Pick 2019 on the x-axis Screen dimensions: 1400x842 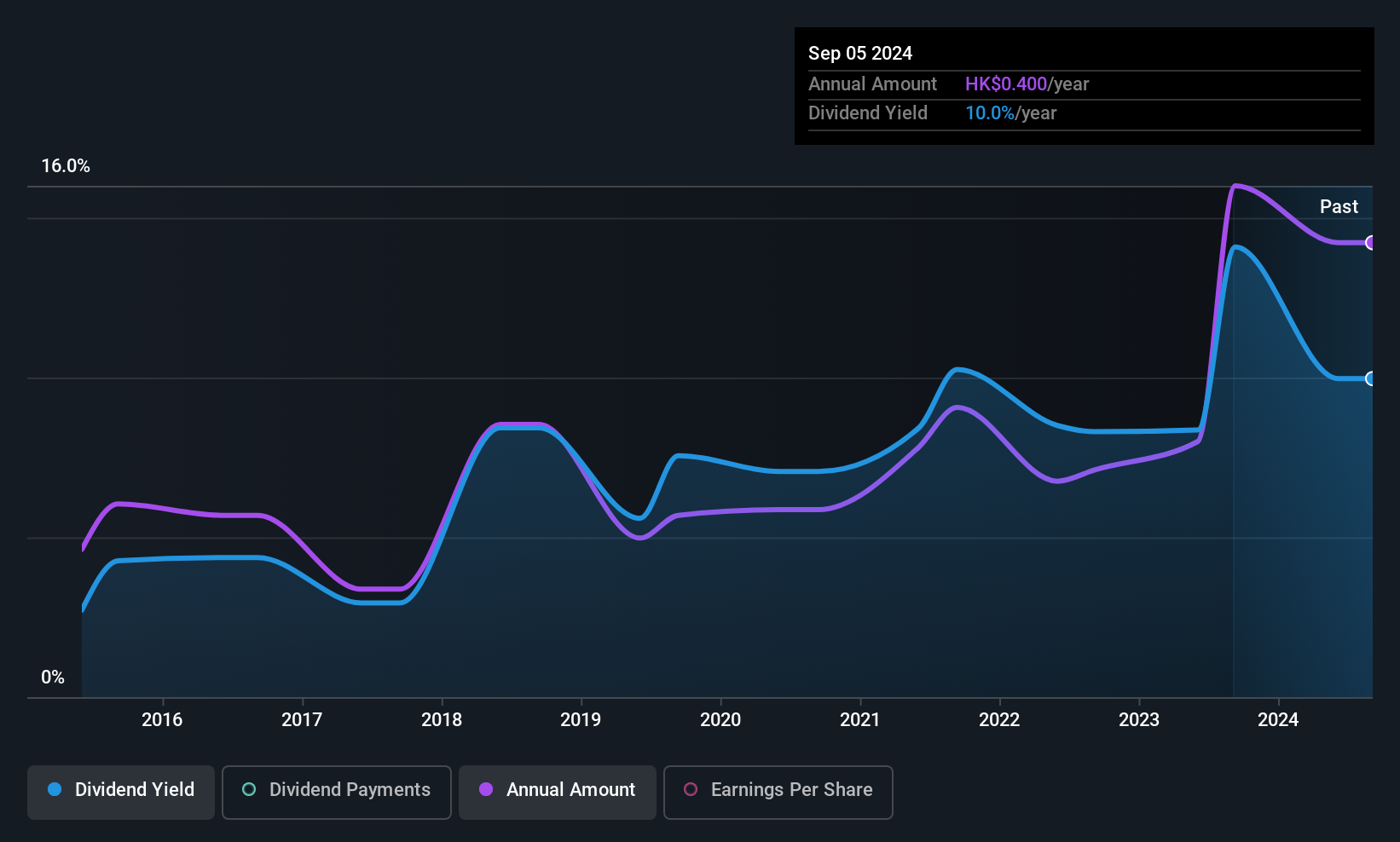click(x=581, y=720)
